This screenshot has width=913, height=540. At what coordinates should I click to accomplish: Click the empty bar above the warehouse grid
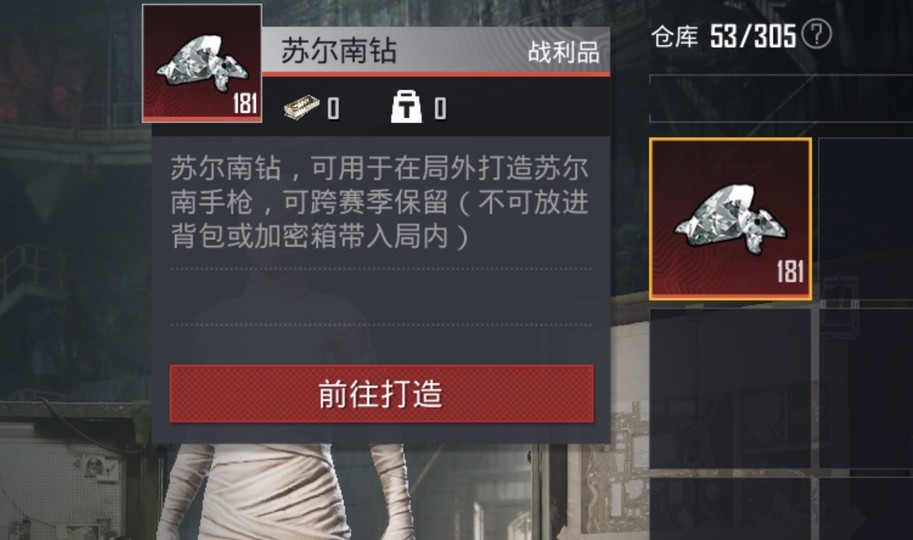781,98
